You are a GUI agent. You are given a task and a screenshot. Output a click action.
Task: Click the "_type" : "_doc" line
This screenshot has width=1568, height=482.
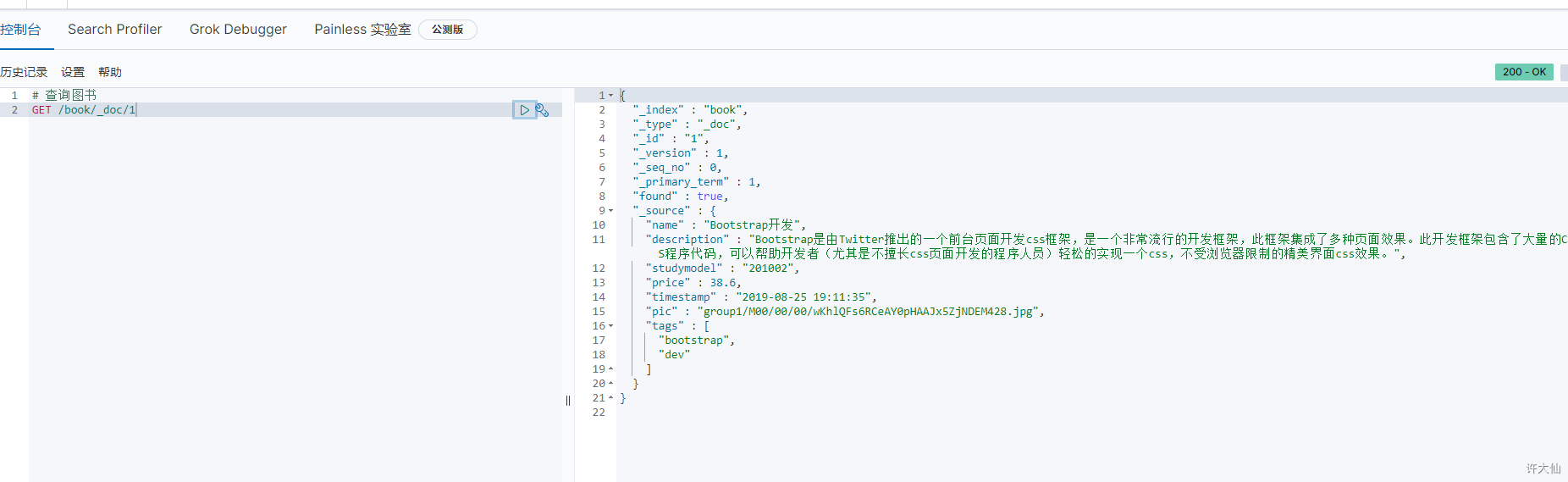pyautogui.click(x=687, y=125)
